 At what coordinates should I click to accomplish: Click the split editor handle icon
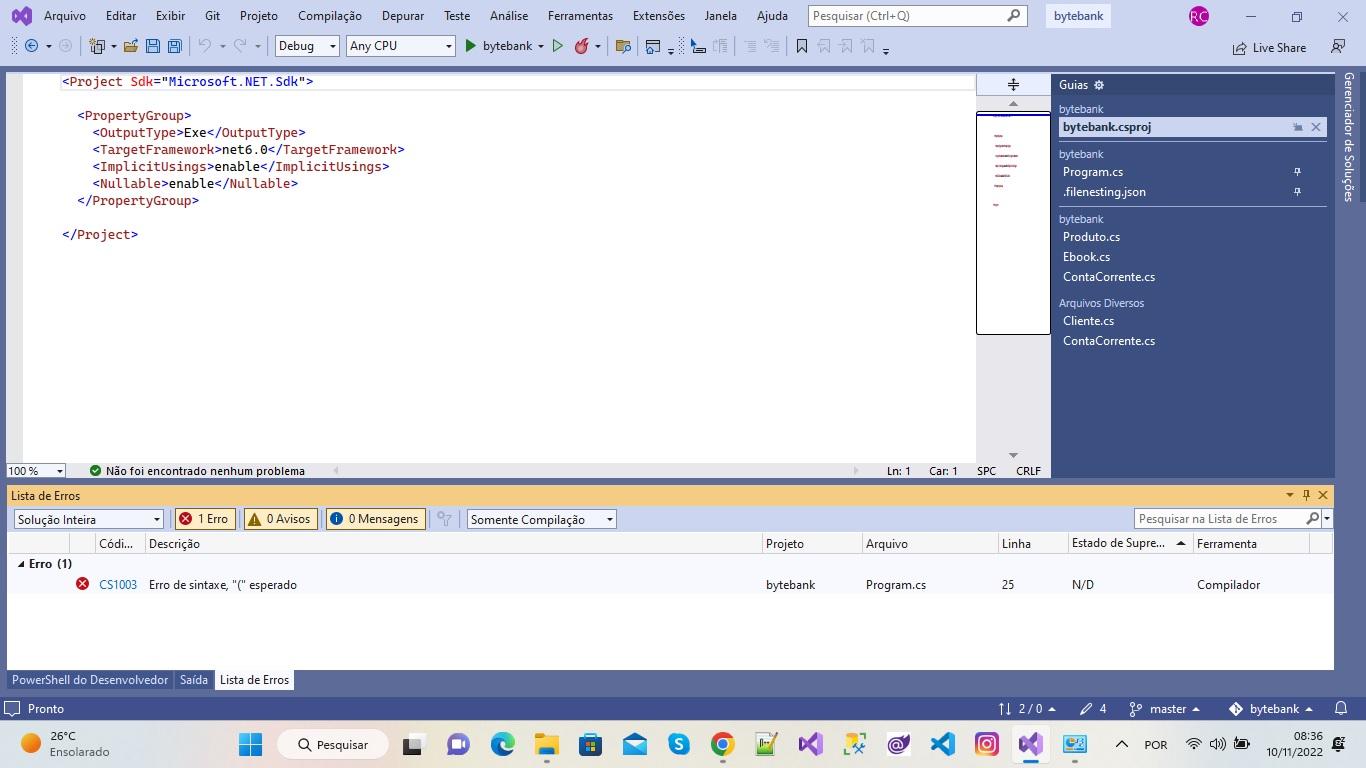pyautogui.click(x=1013, y=85)
